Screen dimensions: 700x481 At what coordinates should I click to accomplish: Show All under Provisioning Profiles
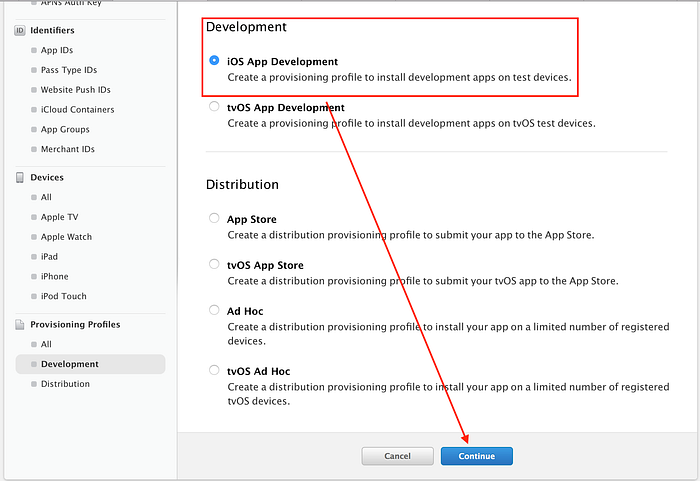(x=46, y=344)
